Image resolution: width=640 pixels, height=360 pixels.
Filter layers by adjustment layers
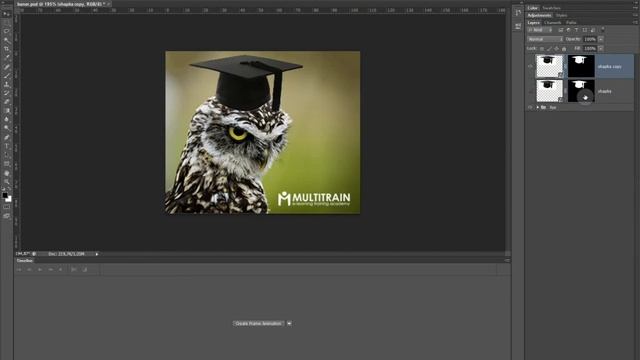[x=569, y=30]
